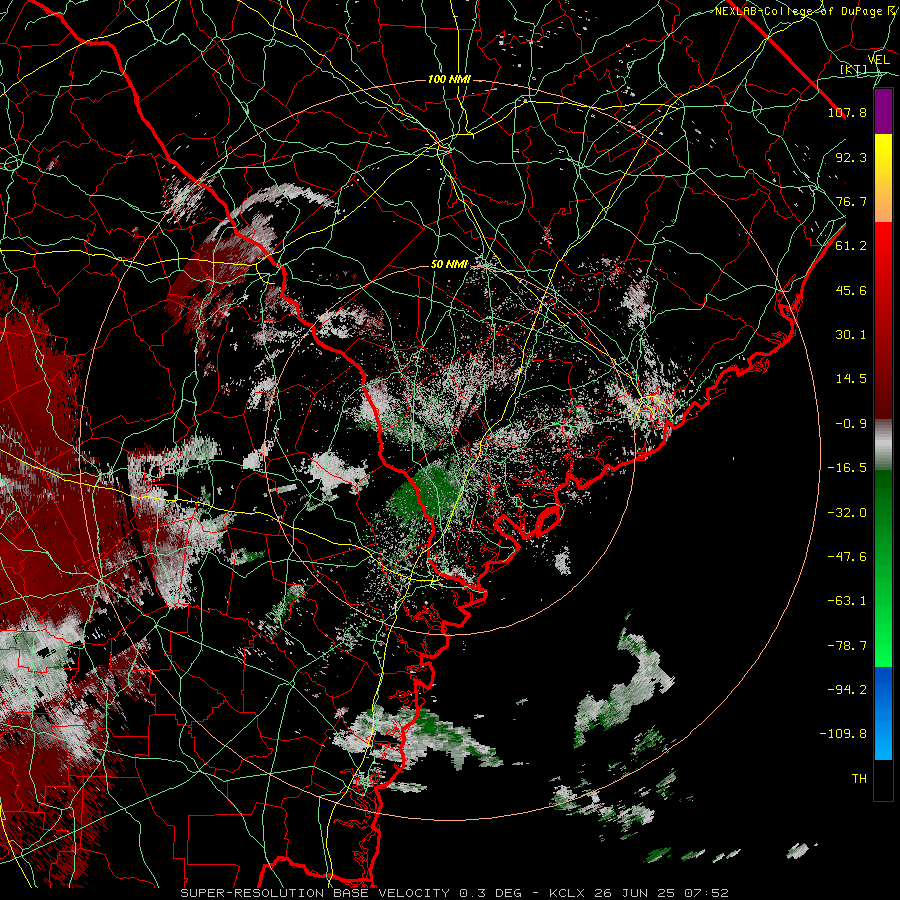Screen dimensions: 900x900
Task: Click the 61.2 legend value
Action: [851, 246]
